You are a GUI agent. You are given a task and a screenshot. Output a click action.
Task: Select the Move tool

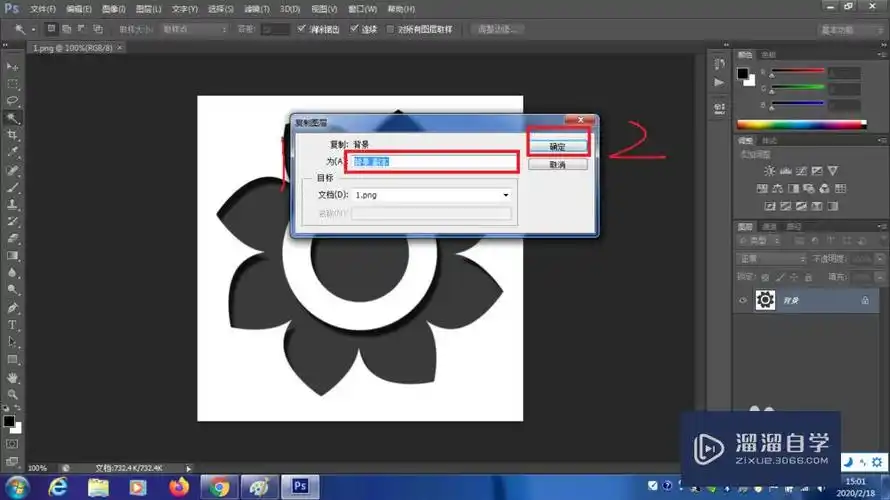pos(13,66)
